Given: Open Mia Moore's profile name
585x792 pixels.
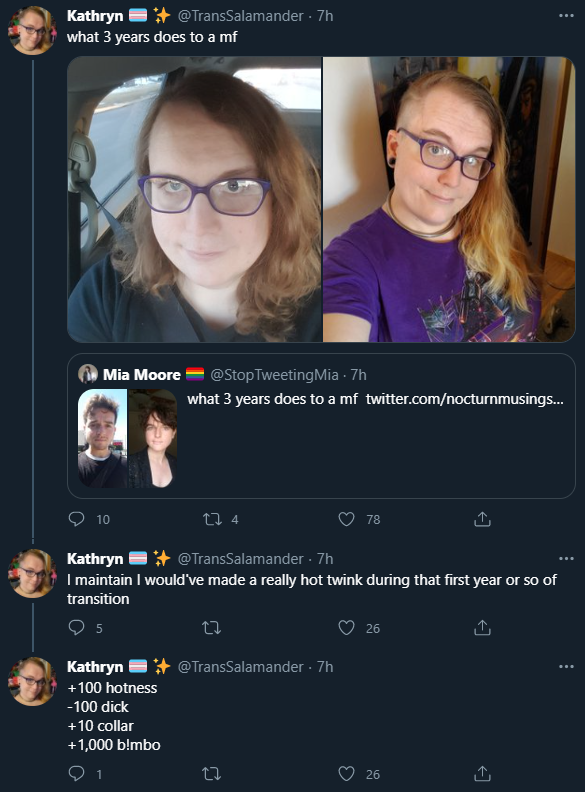Looking at the screenshot, I should pos(142,375).
